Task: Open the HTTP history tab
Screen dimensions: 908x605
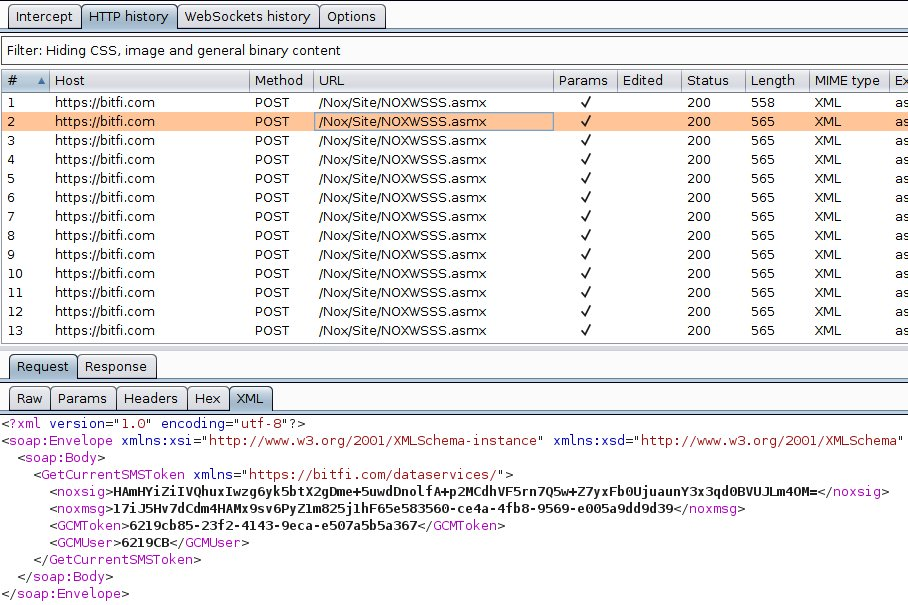Action: [129, 17]
